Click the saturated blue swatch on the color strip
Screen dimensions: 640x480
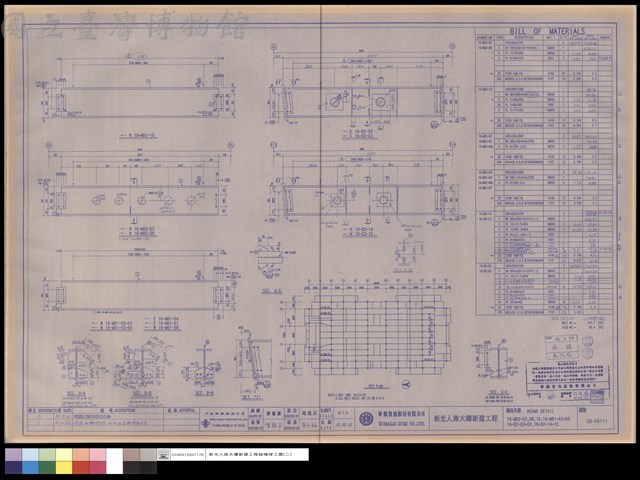tap(30, 468)
